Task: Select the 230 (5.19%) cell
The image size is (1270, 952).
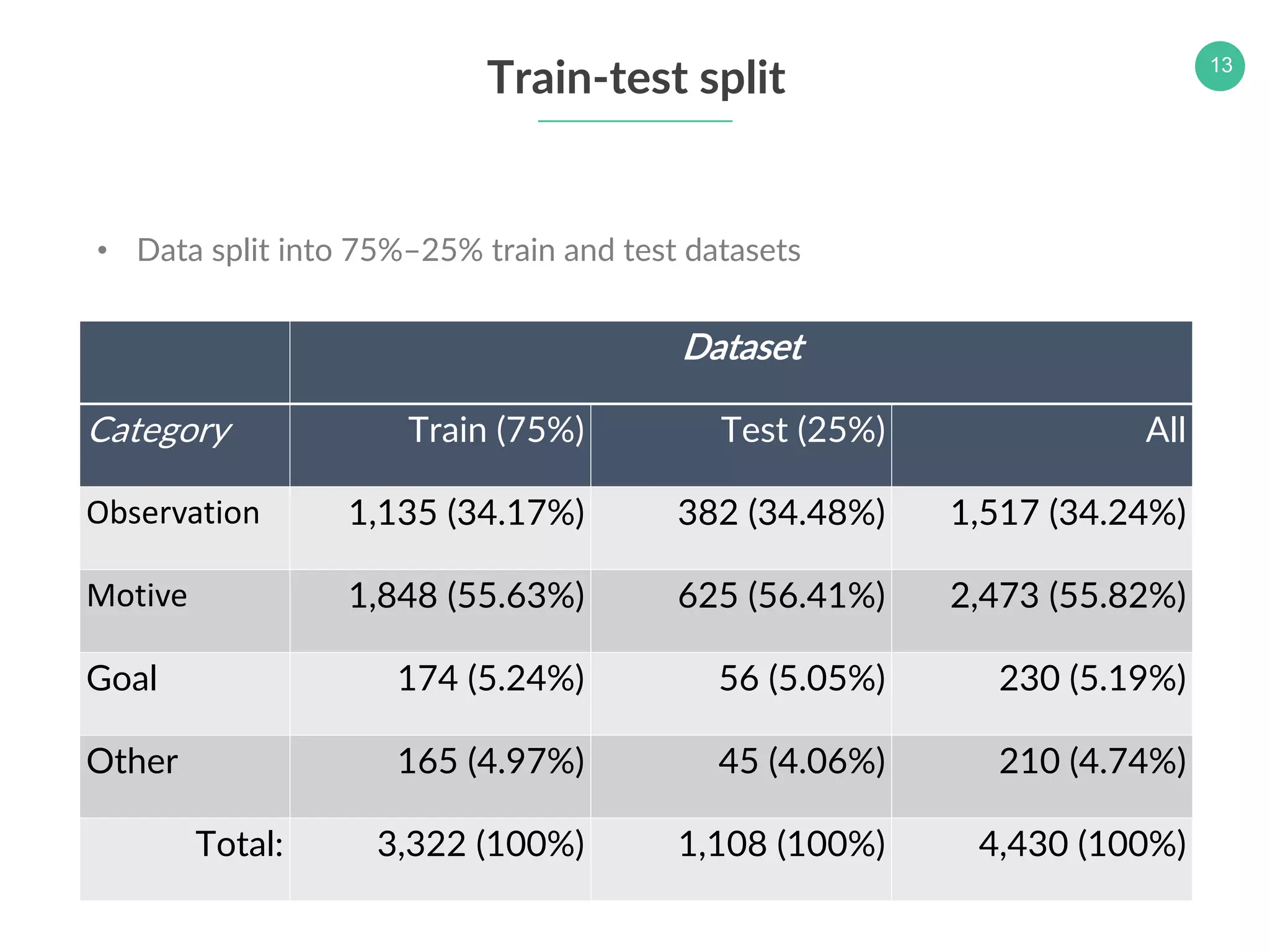Action: tap(1092, 679)
